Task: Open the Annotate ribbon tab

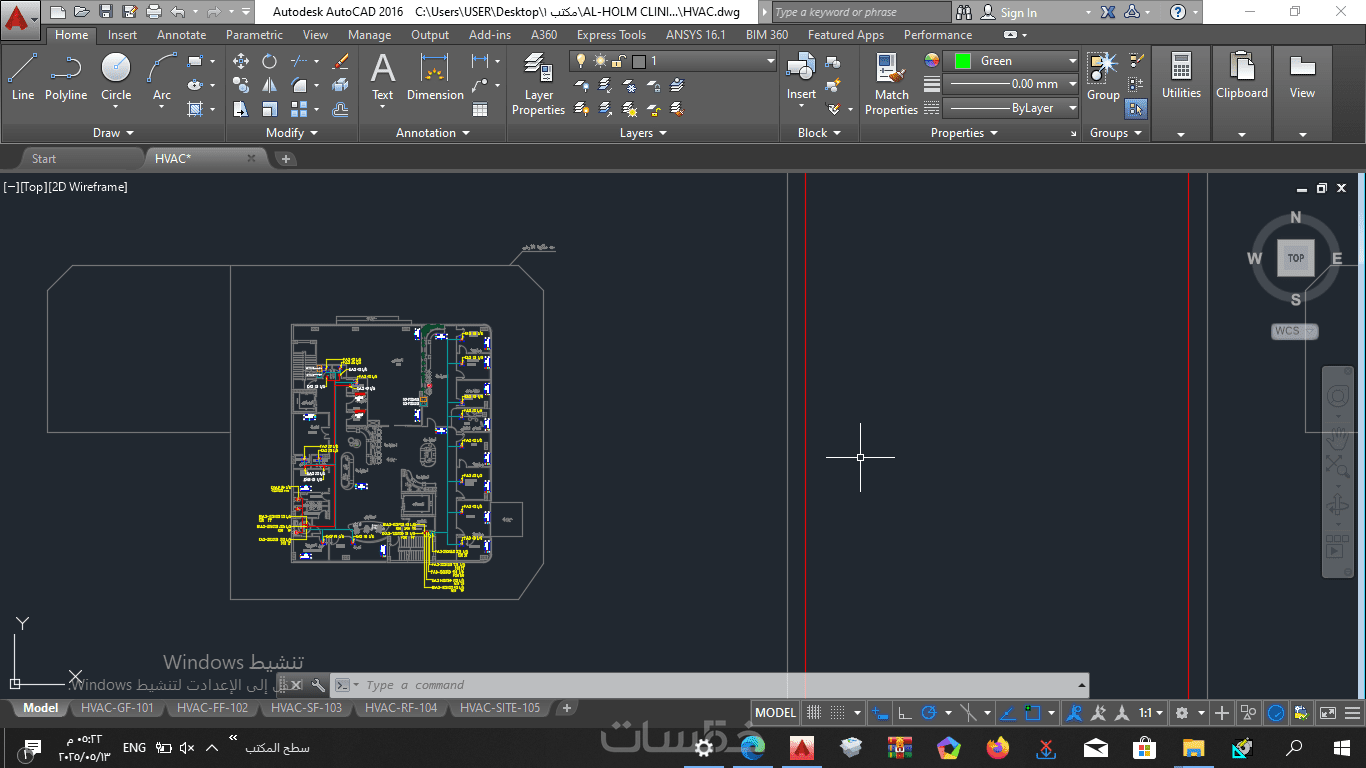Action: pyautogui.click(x=181, y=35)
